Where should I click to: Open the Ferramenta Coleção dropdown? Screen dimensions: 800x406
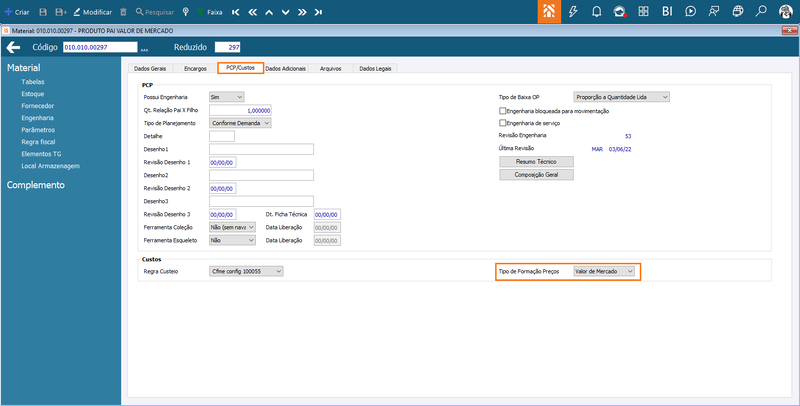click(x=232, y=227)
